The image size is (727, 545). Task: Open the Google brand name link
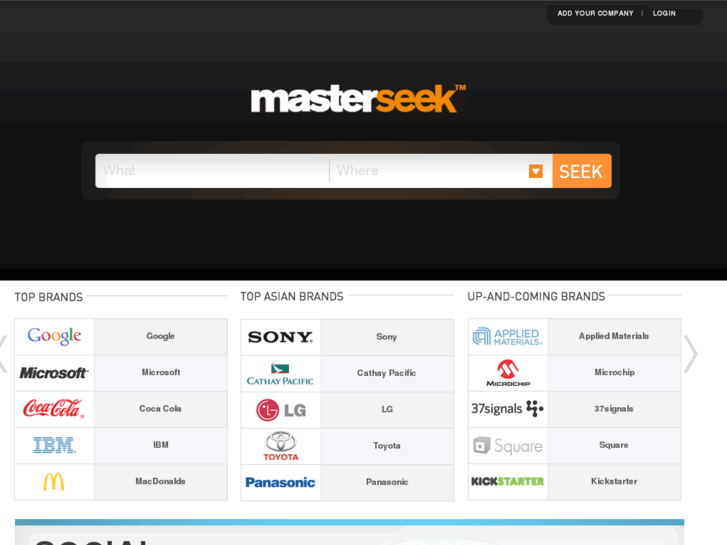tap(160, 336)
